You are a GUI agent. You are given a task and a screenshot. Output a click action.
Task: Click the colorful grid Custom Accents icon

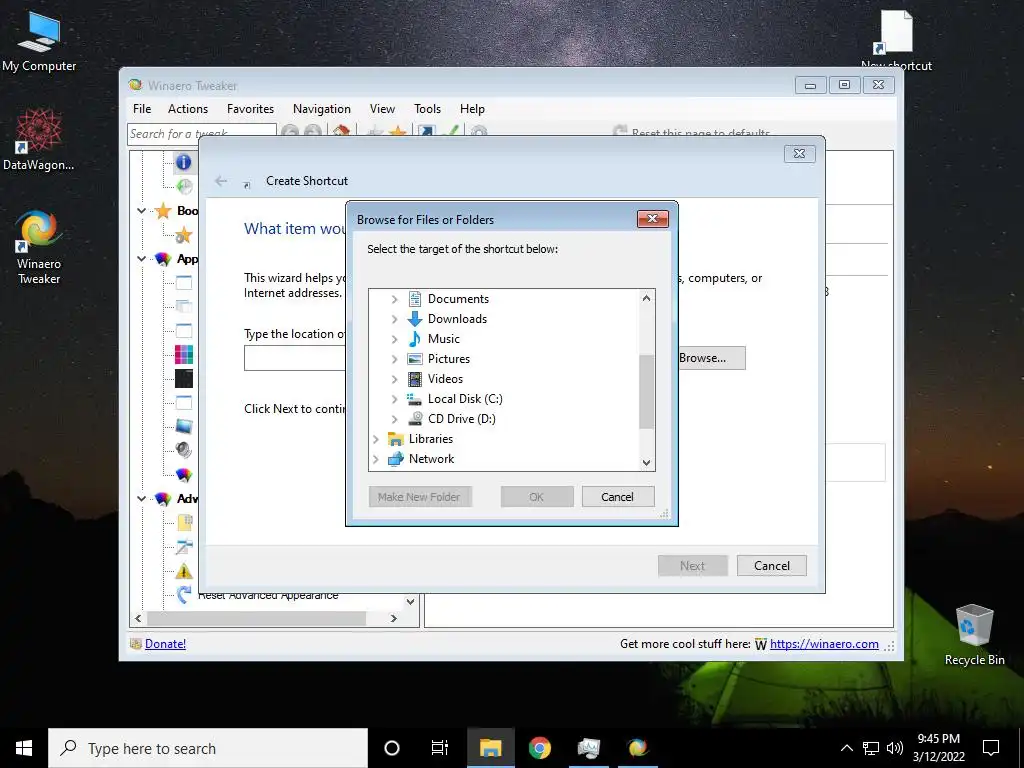click(184, 355)
